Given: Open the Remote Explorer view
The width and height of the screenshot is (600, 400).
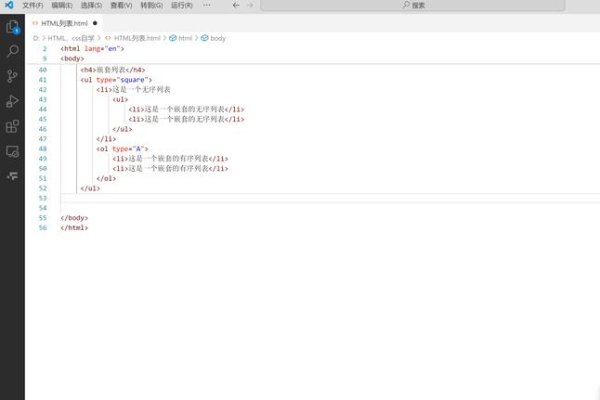Looking at the screenshot, I should pos(12,152).
